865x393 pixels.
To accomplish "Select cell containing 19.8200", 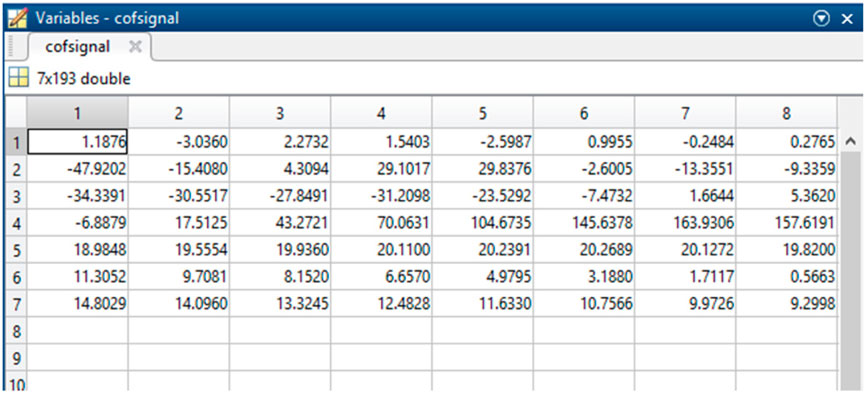I will (786, 250).
